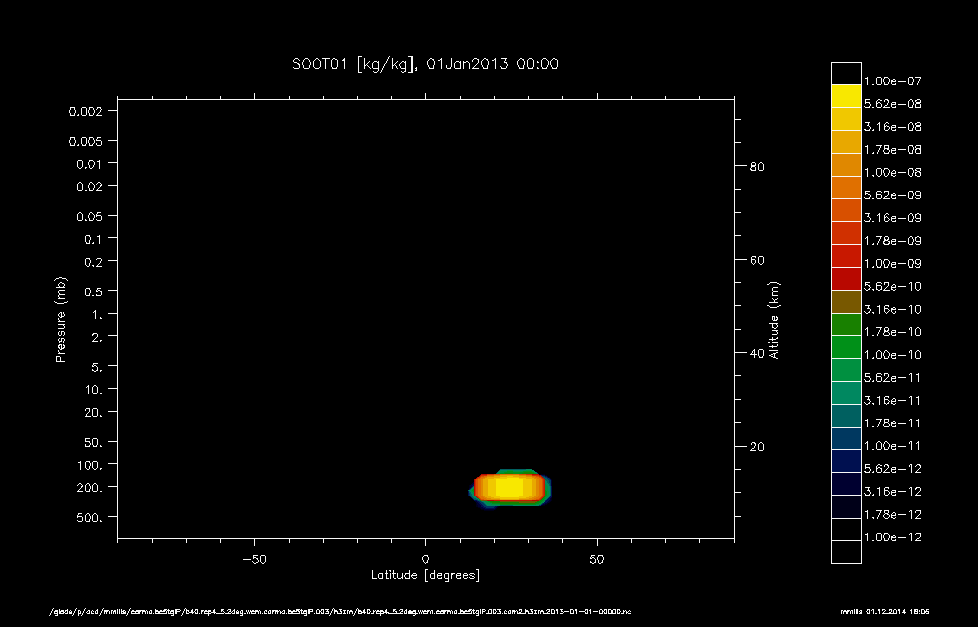Click the yellow core of the soot plume
The image size is (978, 627).
coord(510,485)
